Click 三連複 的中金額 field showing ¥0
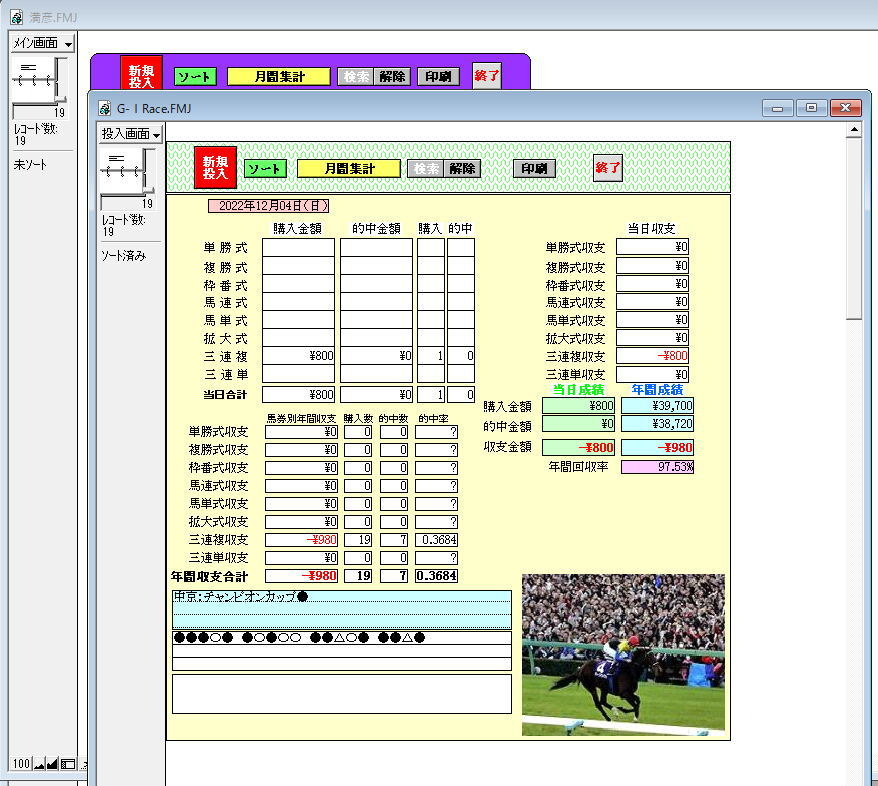Viewport: 878px width, 786px height. click(376, 355)
